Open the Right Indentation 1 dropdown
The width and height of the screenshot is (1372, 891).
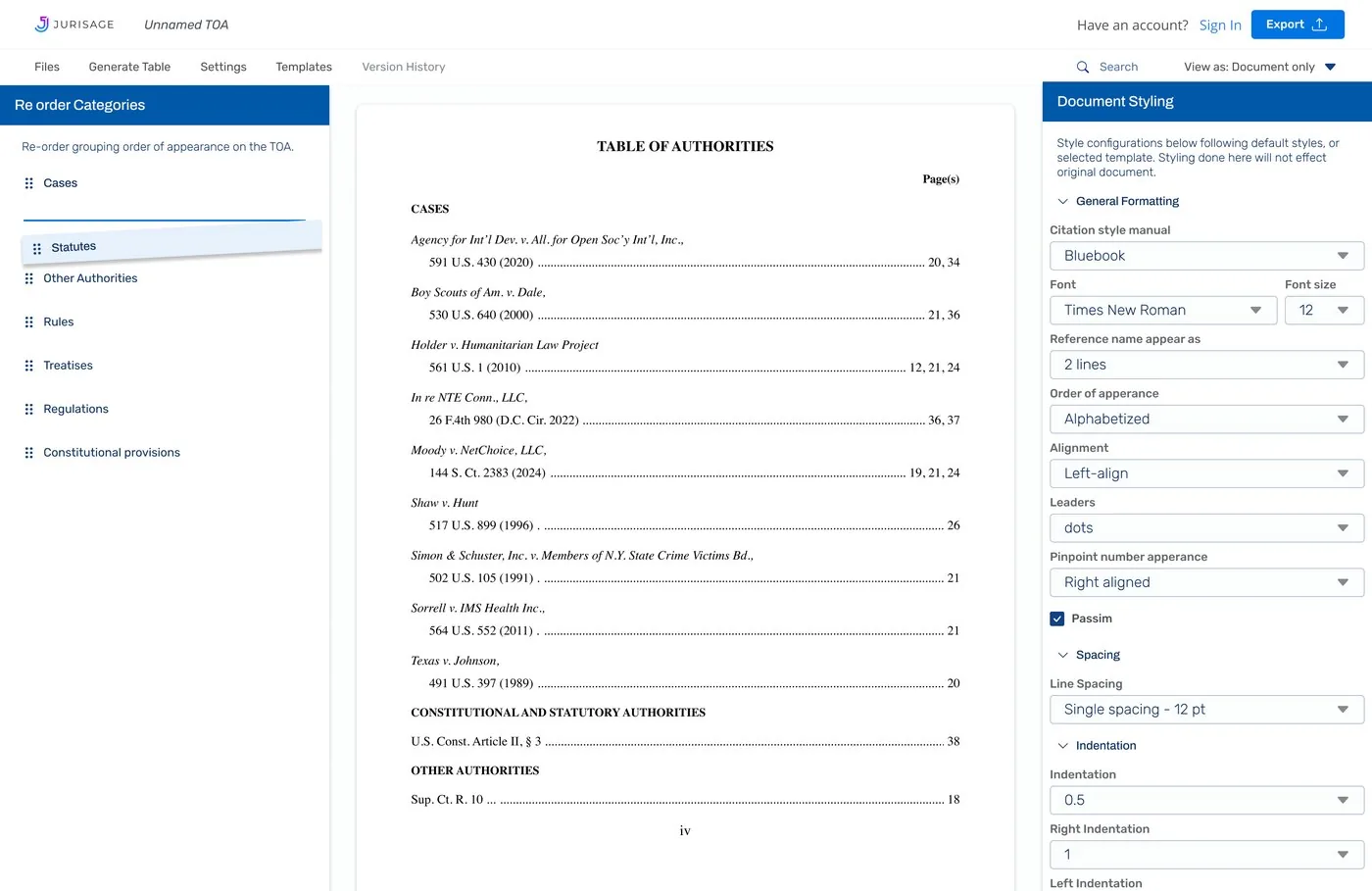coord(1206,855)
